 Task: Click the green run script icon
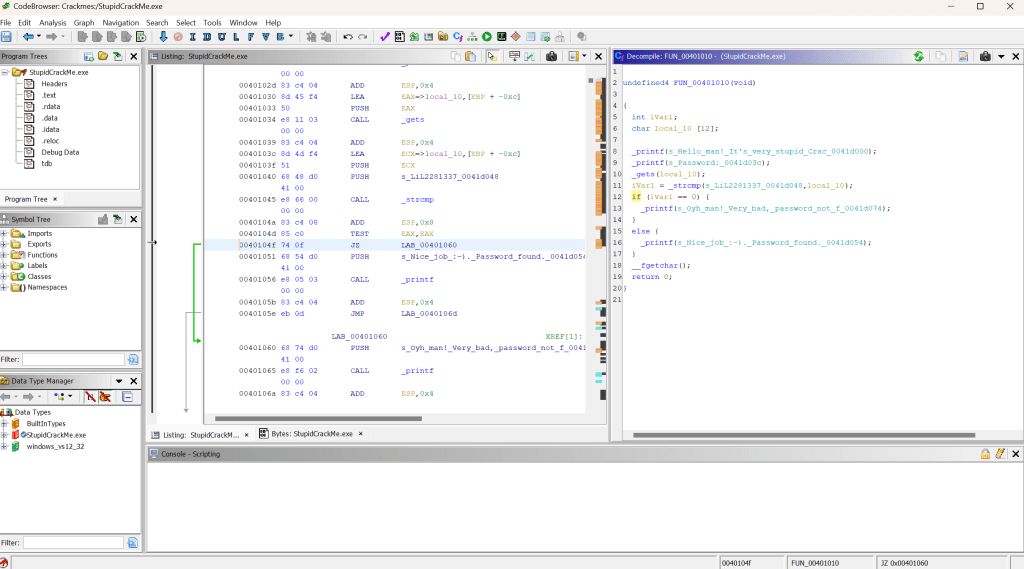487,37
